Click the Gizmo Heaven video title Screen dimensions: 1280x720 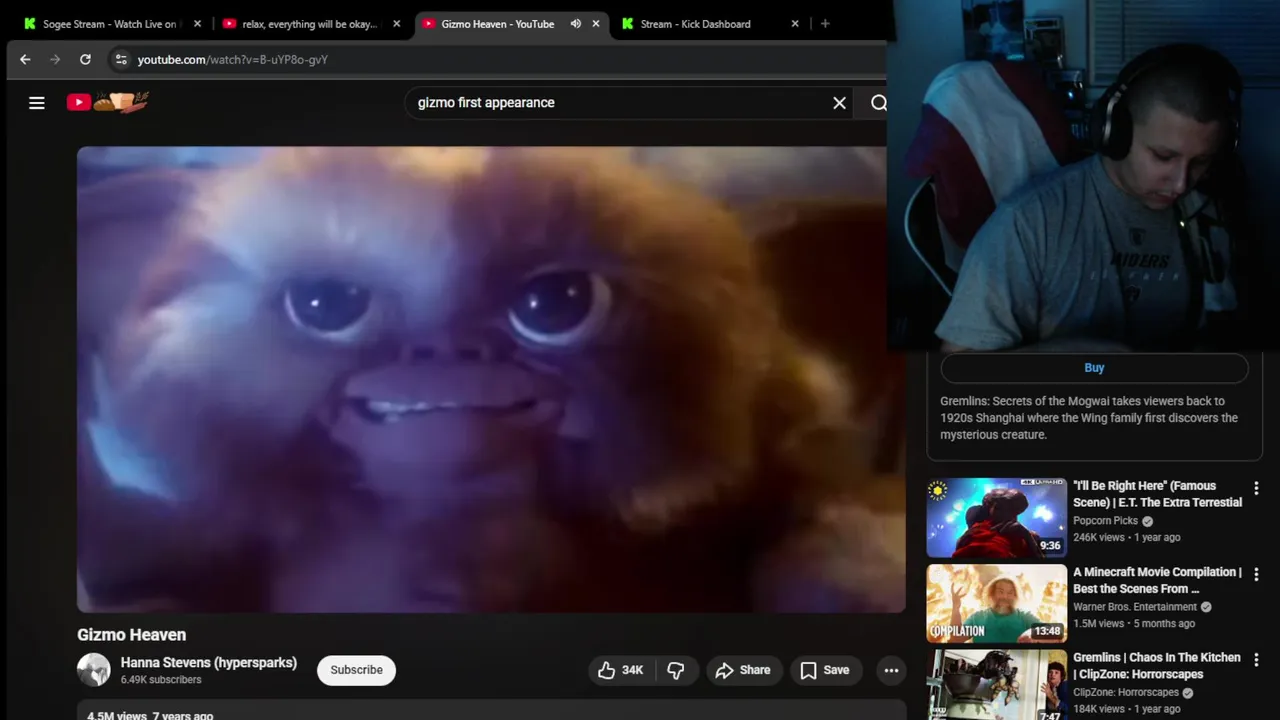click(x=132, y=635)
